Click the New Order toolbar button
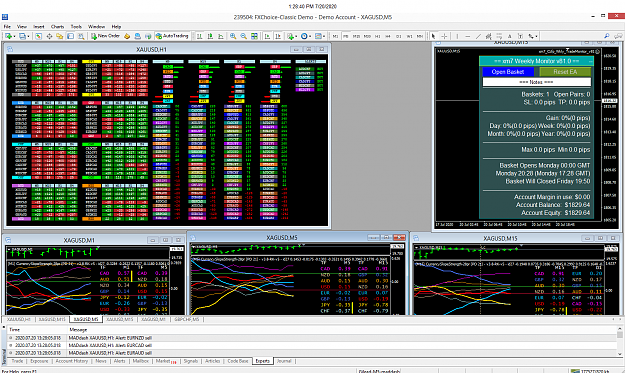Screen dimensions: 625x373 point(105,36)
